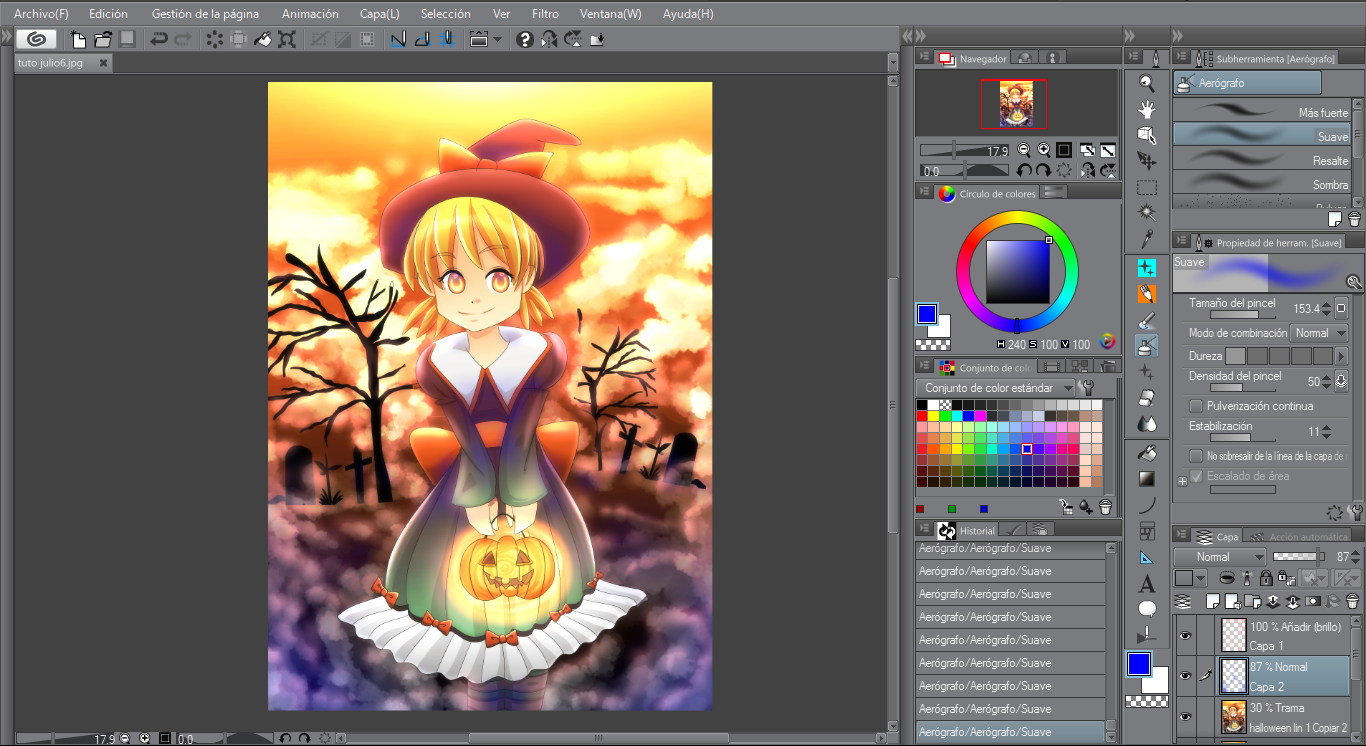Open the Capa(L) menu
The width and height of the screenshot is (1366, 746).
click(x=379, y=14)
